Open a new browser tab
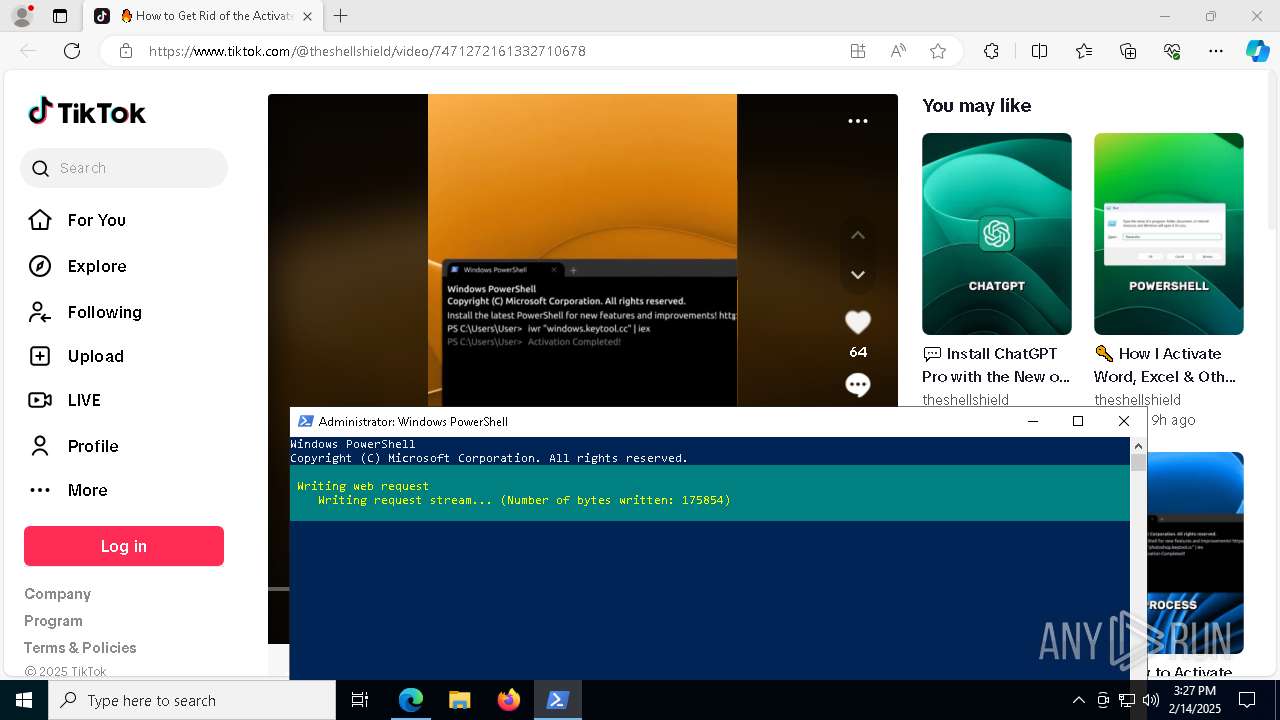The image size is (1280, 720). [341, 16]
